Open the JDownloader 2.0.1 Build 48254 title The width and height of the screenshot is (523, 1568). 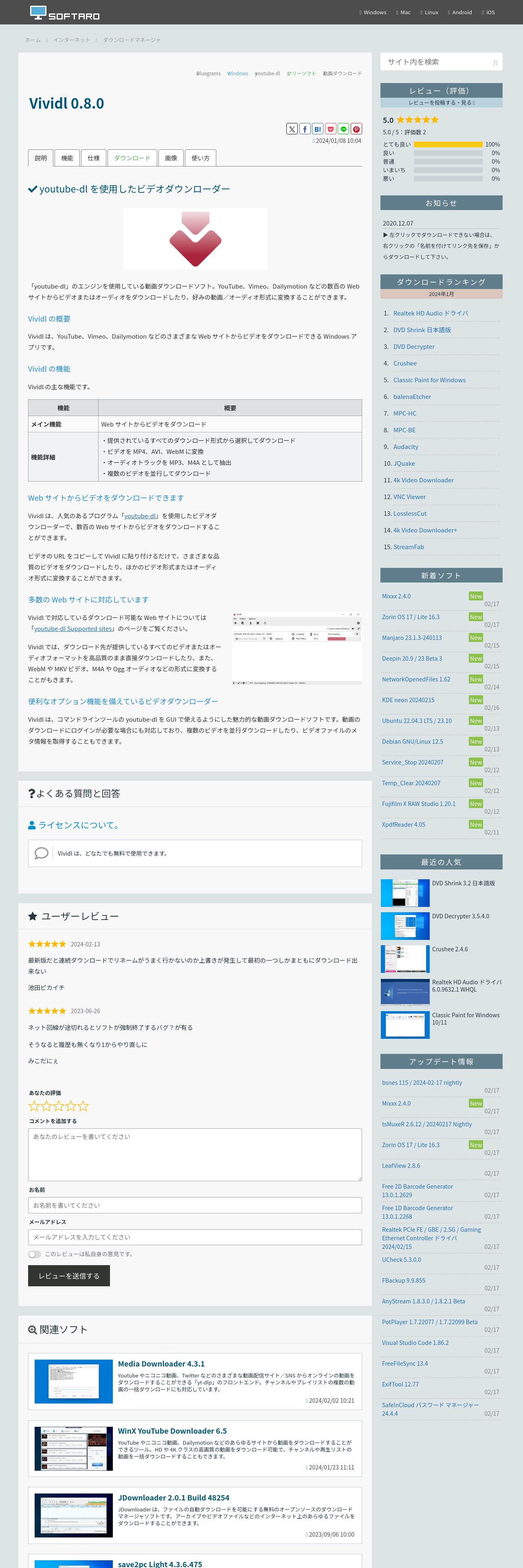click(174, 1498)
